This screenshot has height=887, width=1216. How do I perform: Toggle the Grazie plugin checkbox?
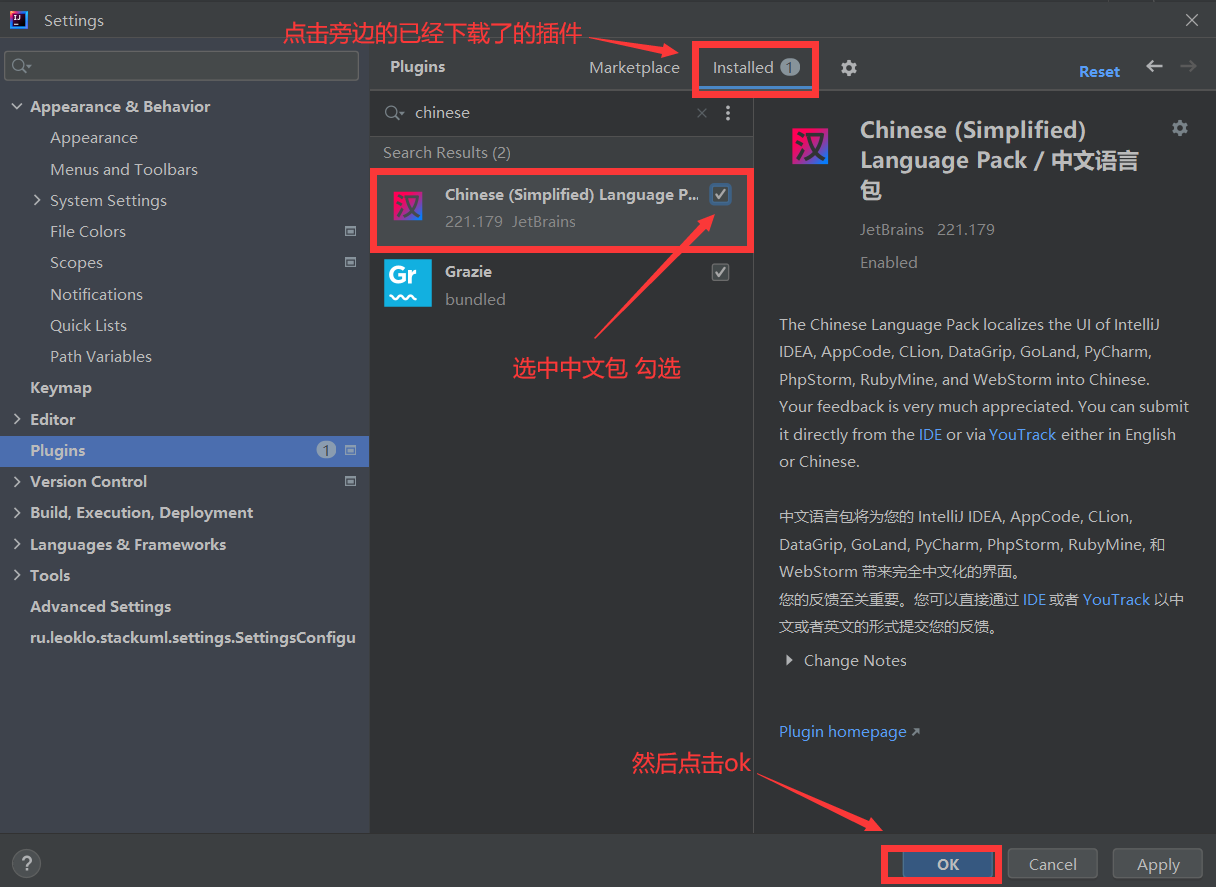720,272
